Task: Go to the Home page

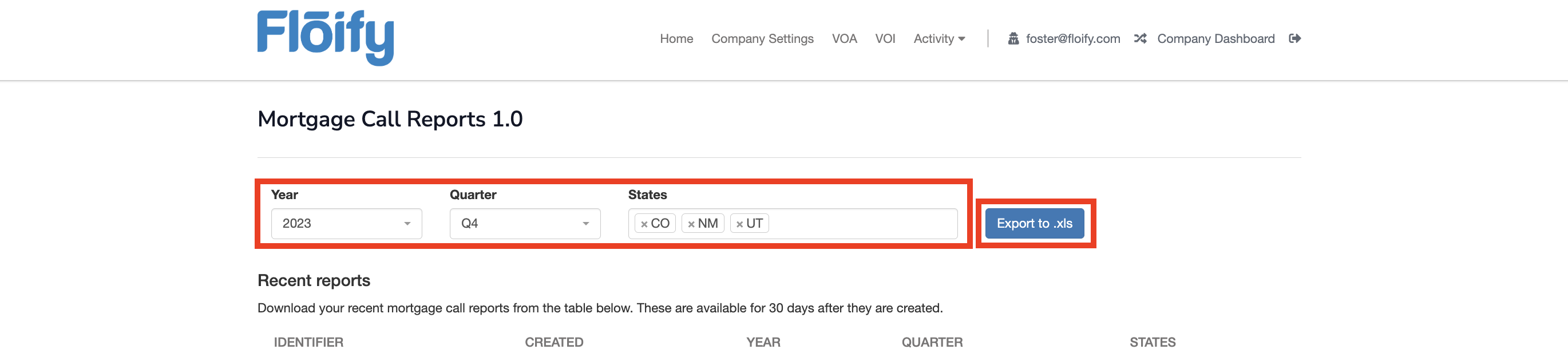Action: [x=676, y=39]
